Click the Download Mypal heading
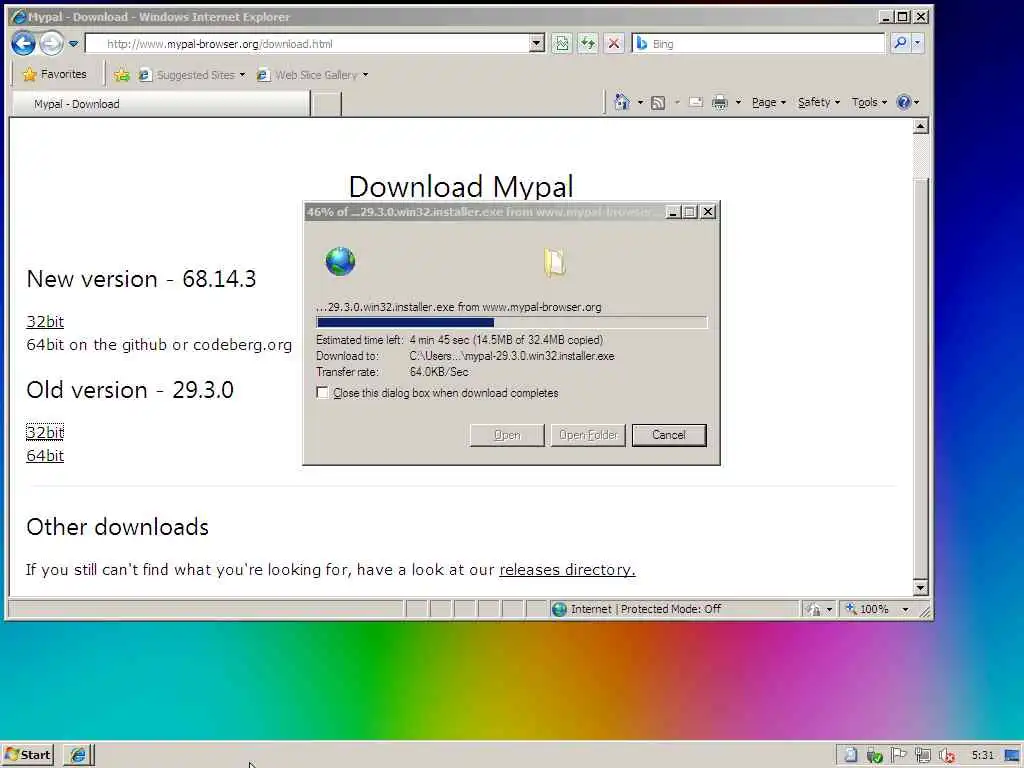The height and width of the screenshot is (768, 1024). 461,186
